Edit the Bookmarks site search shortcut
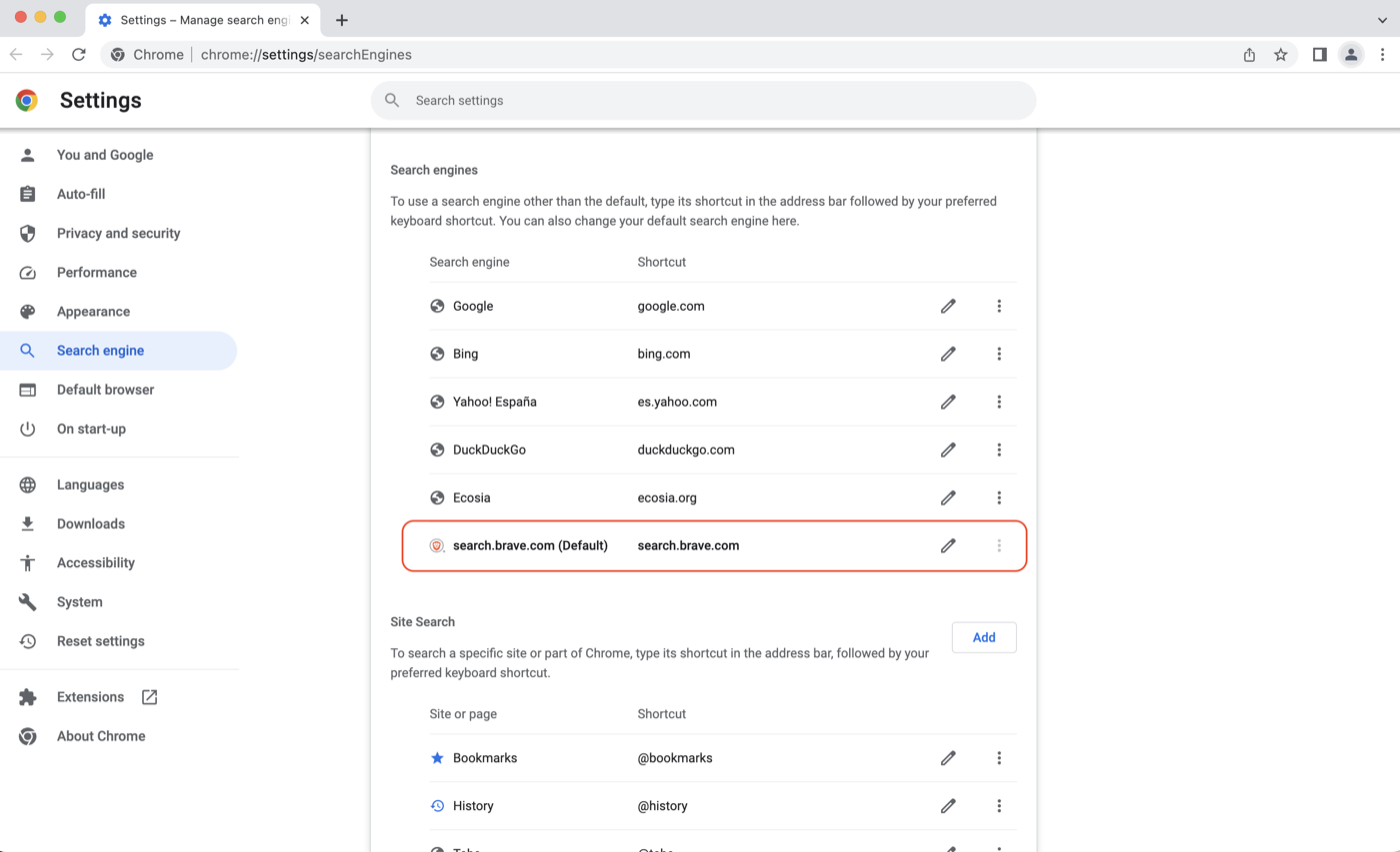The height and width of the screenshot is (852, 1400). [x=948, y=758]
